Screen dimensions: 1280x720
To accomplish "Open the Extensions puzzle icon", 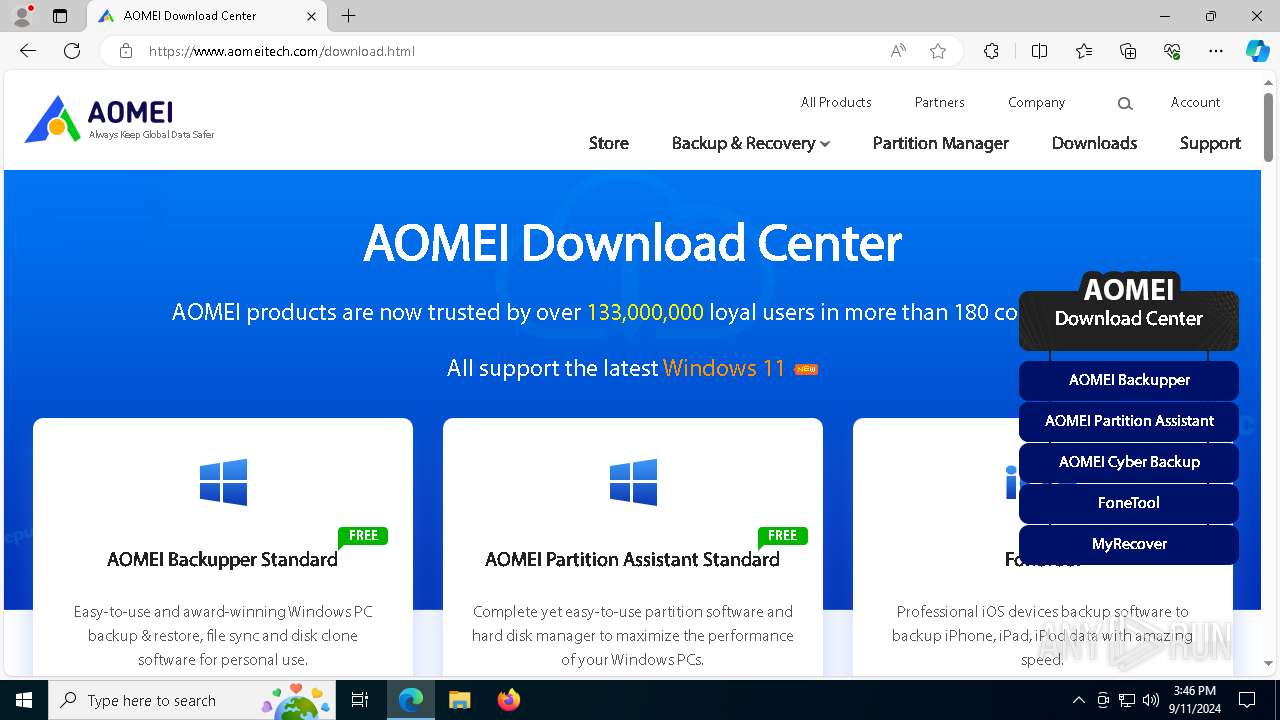I will [x=991, y=51].
